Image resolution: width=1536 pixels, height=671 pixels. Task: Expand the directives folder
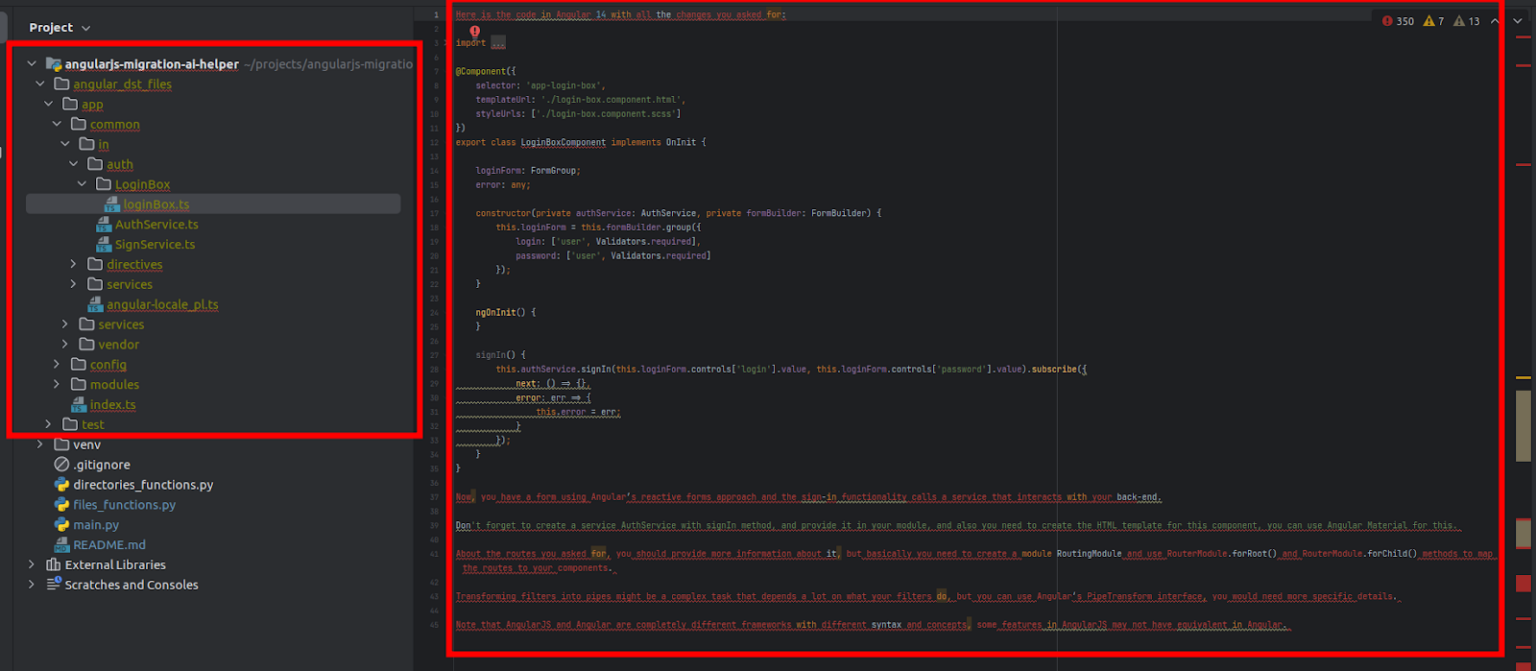coord(72,264)
